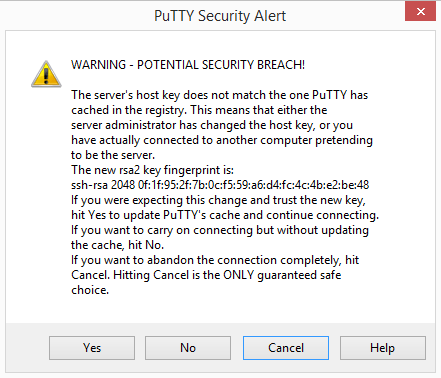Click the 'the cache, hit No.' text
This screenshot has width=441, height=378.
click(x=117, y=245)
